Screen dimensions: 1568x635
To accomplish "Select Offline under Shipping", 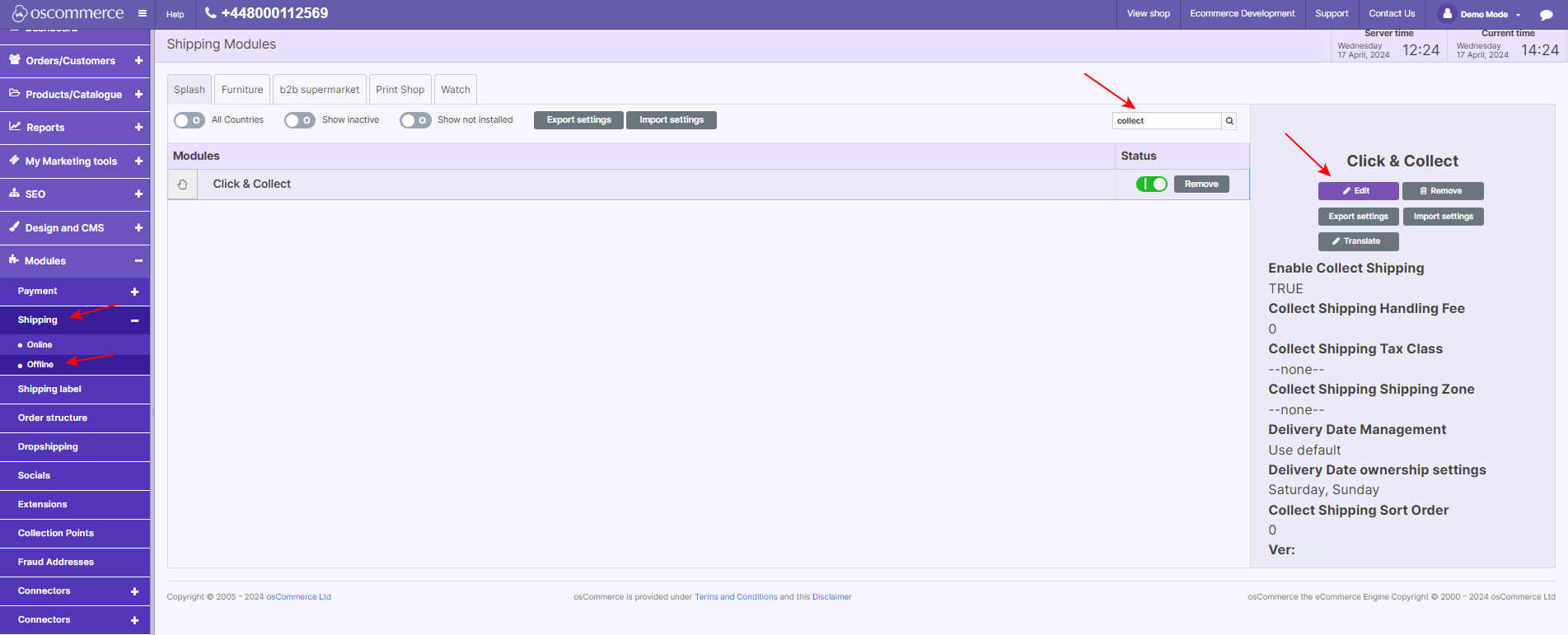I will (x=40, y=365).
